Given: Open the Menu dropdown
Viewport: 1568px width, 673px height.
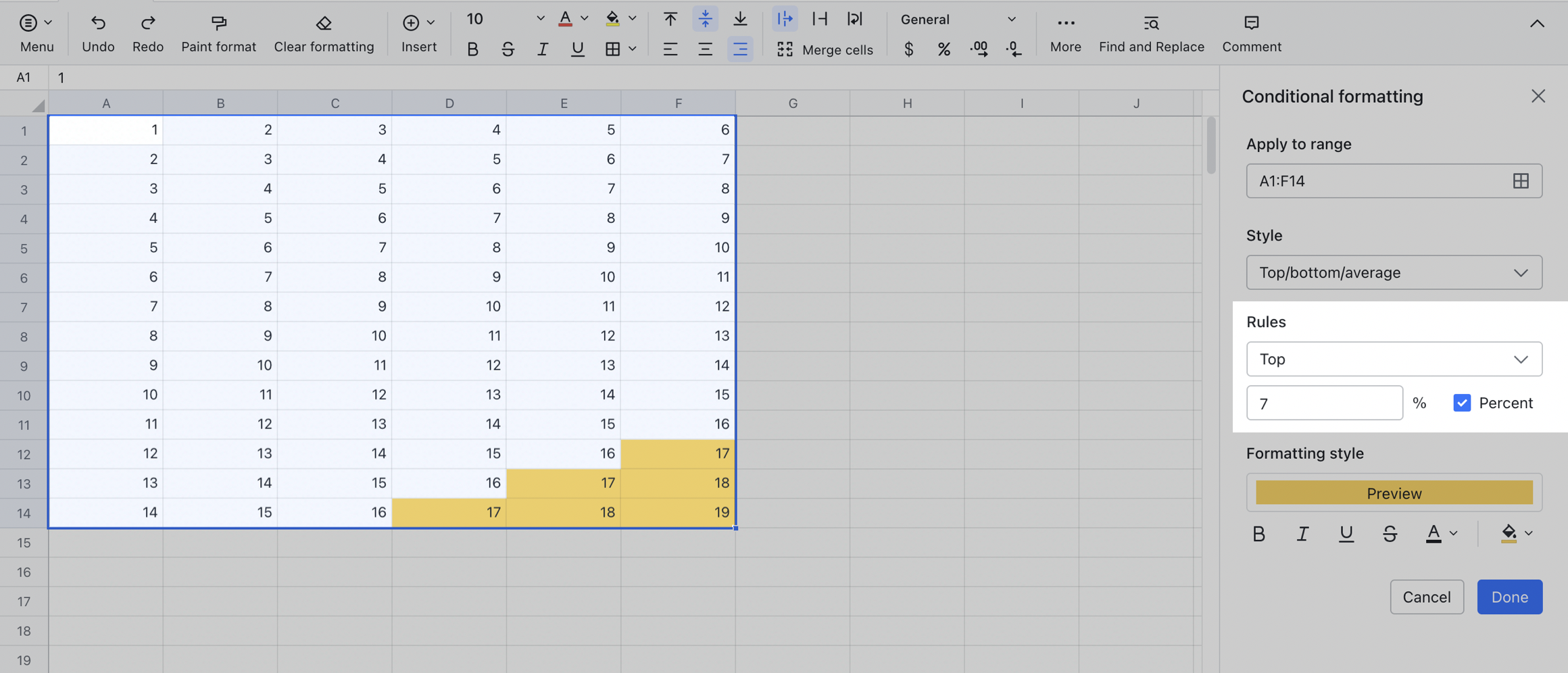Looking at the screenshot, I should point(36,32).
